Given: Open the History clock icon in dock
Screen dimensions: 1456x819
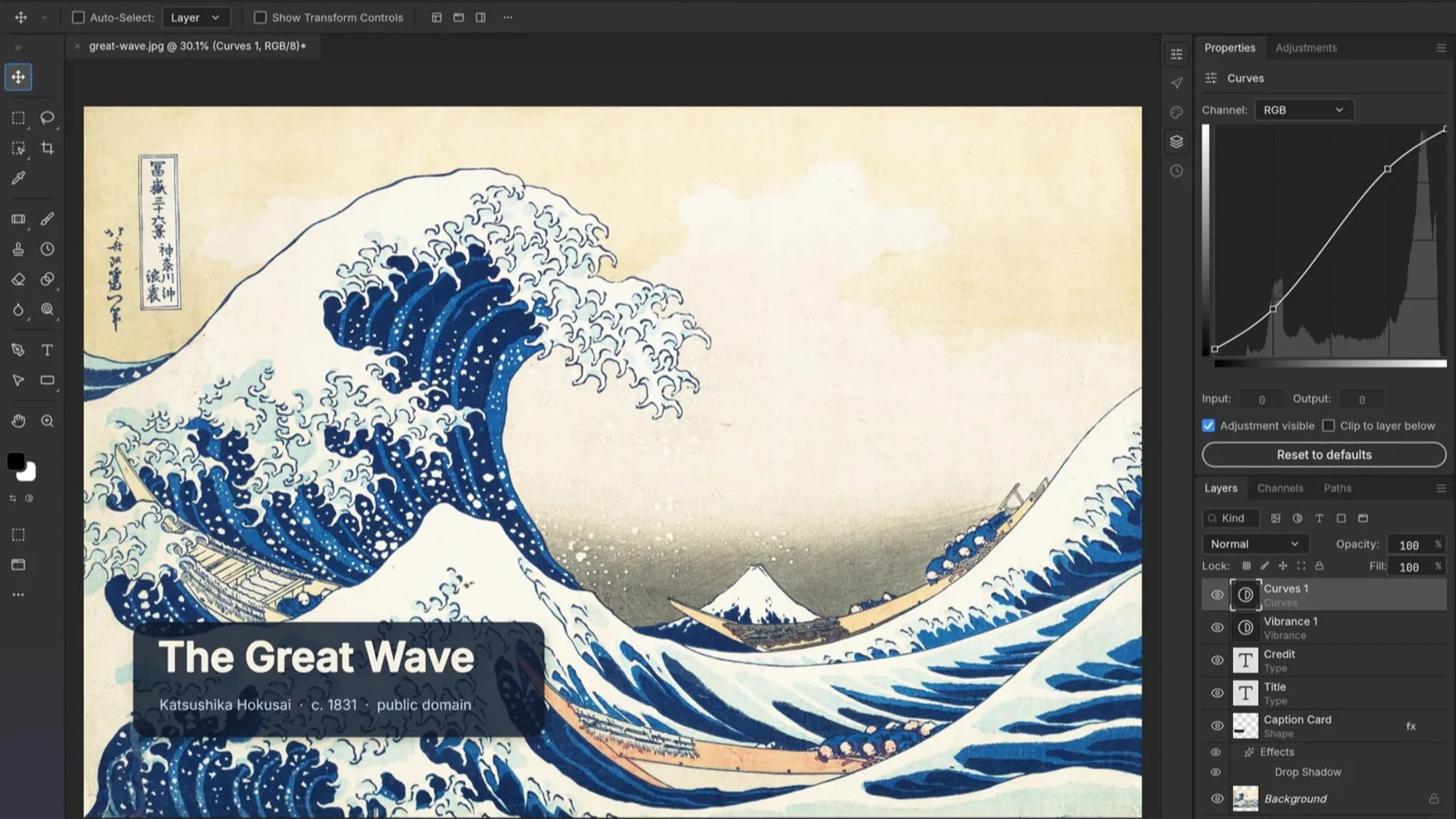Looking at the screenshot, I should [1176, 171].
